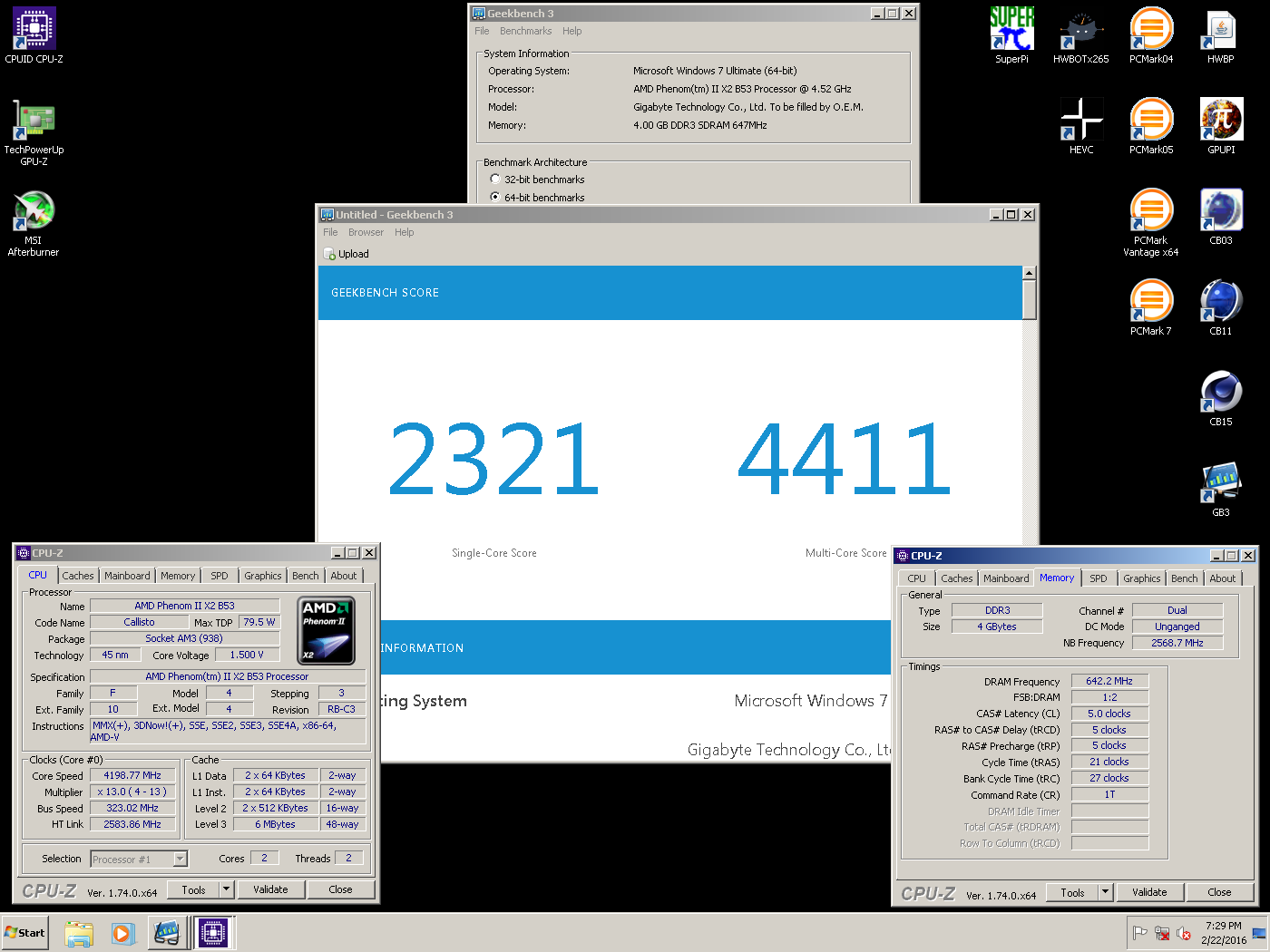Click DRAM Frequency value 642.2 MHz
Viewport: 1270px width, 952px height.
click(1109, 681)
